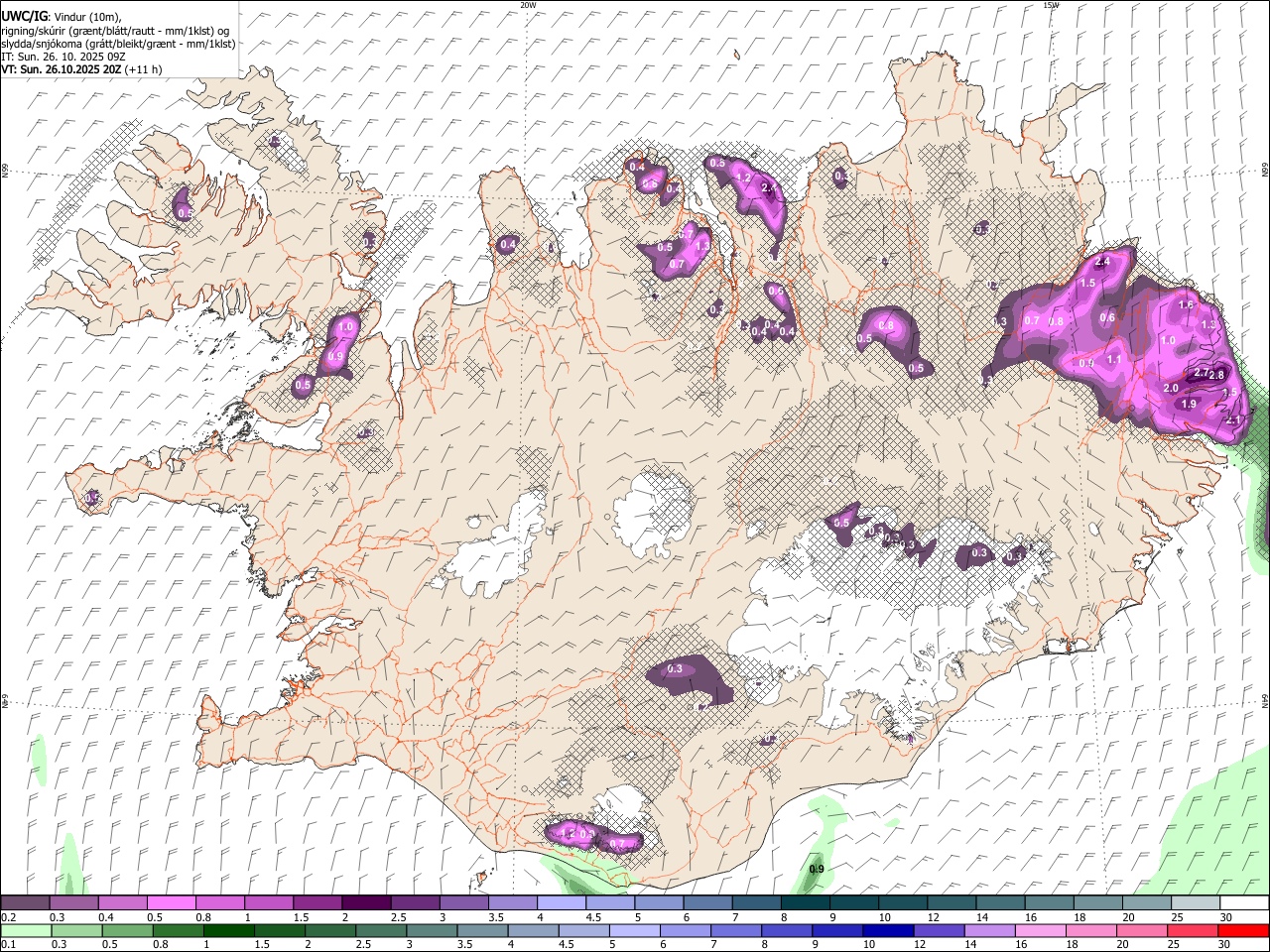Screen dimensions: 1270x952
Task: Select rain scale swatch between 14 and 16
Action: [x=991, y=930]
